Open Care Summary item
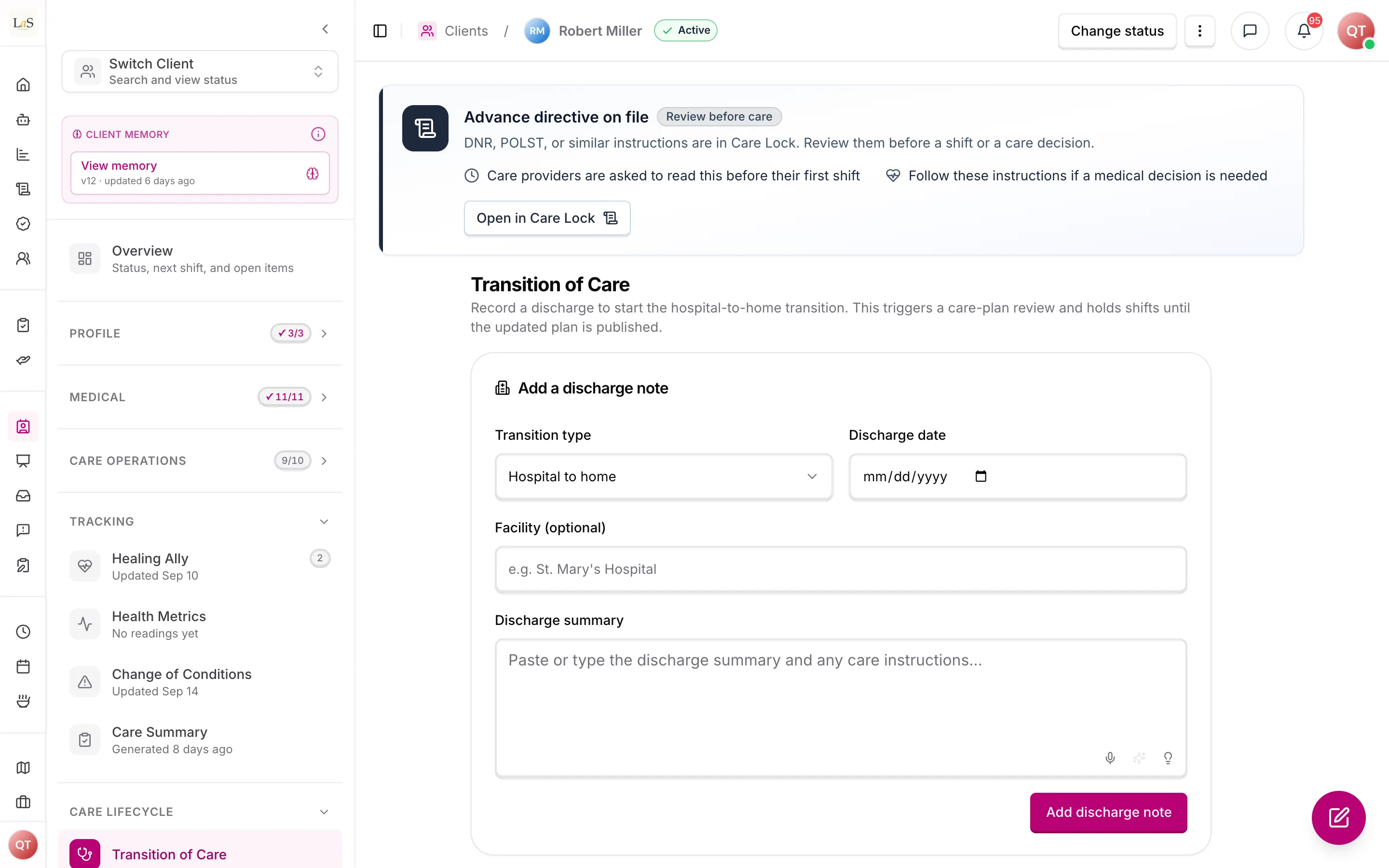The height and width of the screenshot is (868, 1389). pyautogui.click(x=200, y=740)
